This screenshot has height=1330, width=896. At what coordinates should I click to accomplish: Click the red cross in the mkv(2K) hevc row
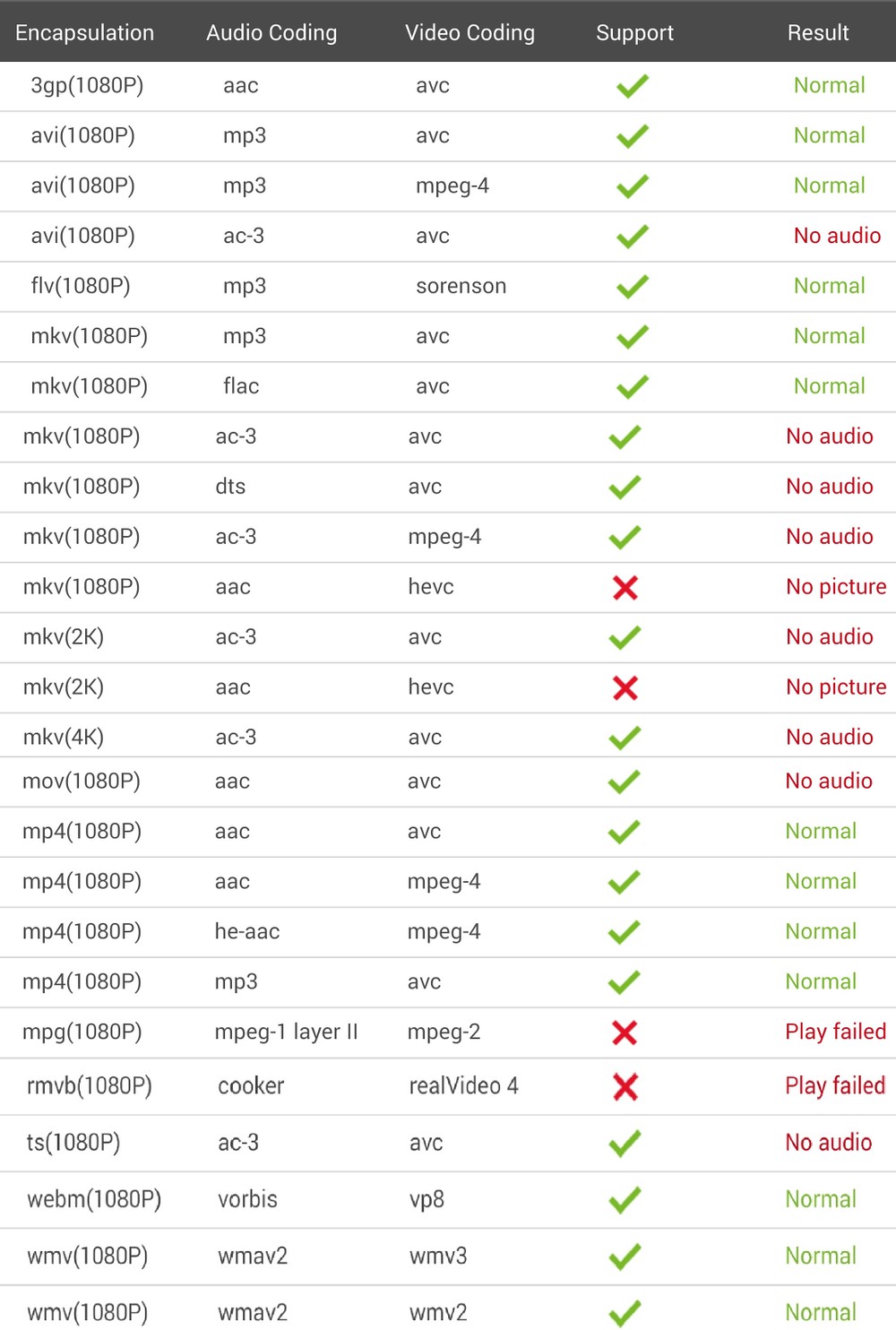click(625, 688)
